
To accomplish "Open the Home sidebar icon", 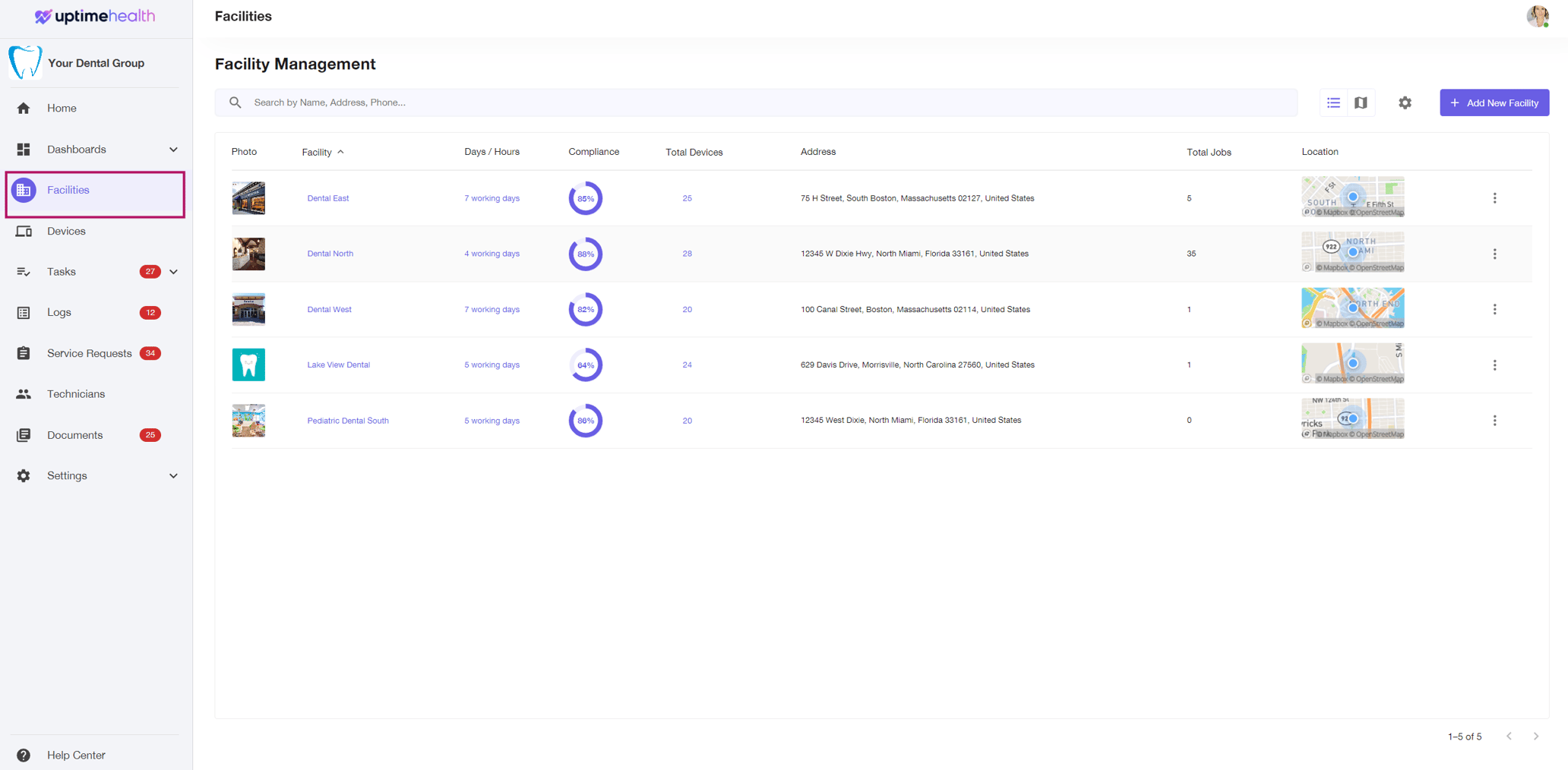I will (x=24, y=108).
